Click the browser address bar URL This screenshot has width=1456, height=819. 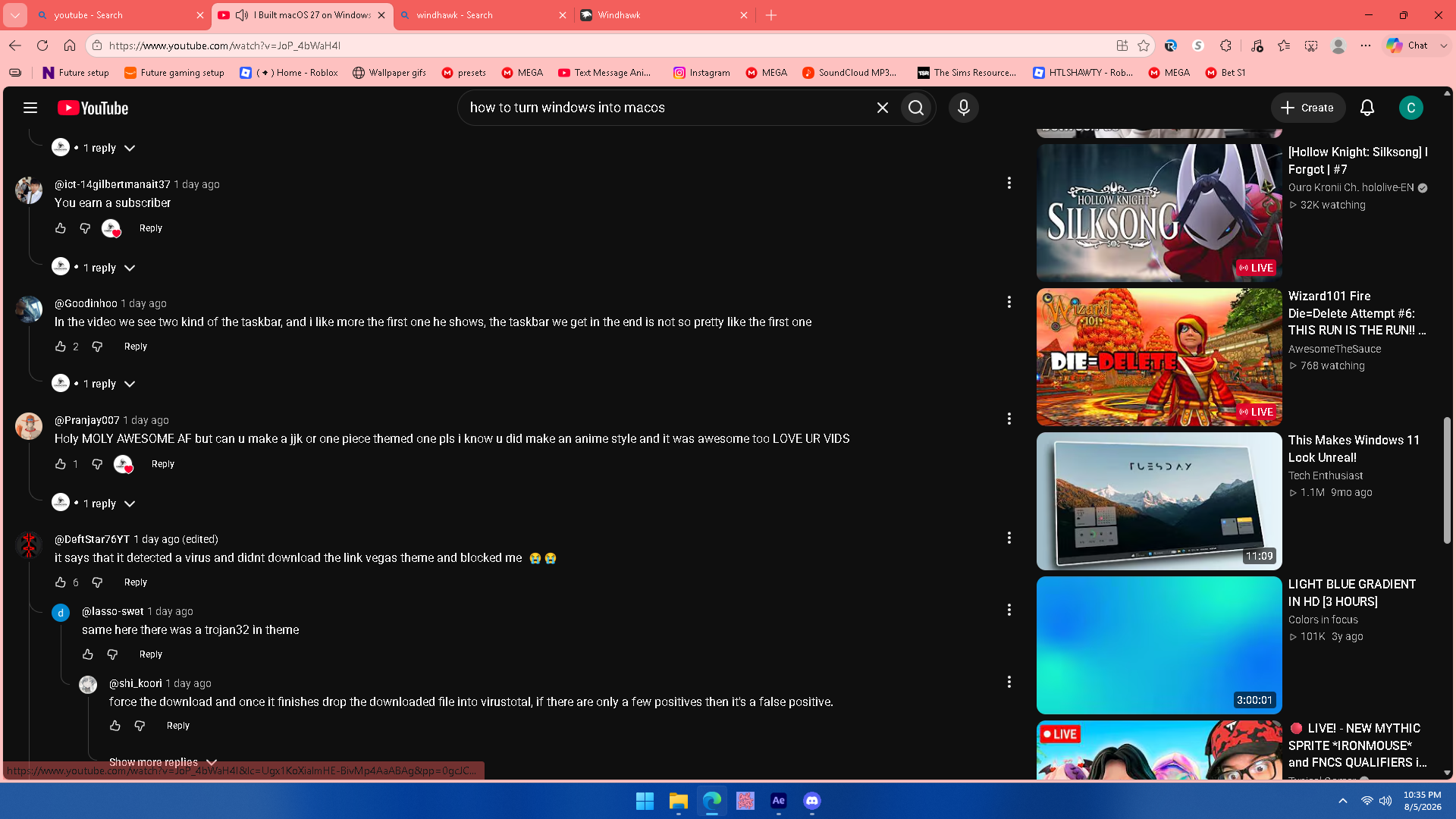pos(224,45)
